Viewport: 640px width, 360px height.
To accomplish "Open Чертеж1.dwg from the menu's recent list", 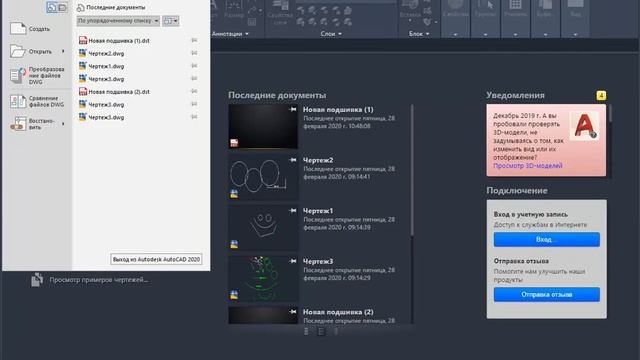I will point(106,66).
